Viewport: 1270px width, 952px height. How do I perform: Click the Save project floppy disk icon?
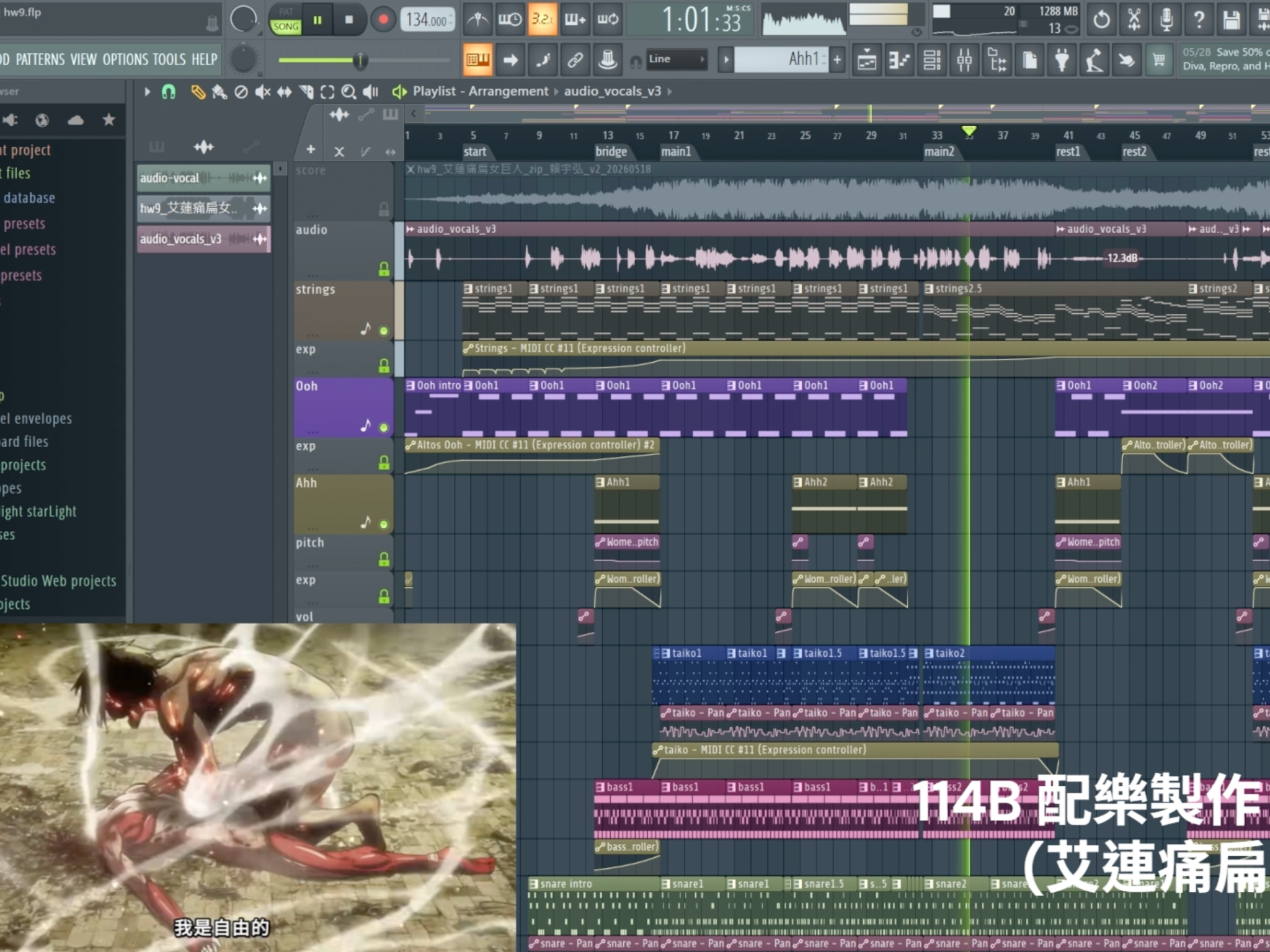tap(1232, 20)
